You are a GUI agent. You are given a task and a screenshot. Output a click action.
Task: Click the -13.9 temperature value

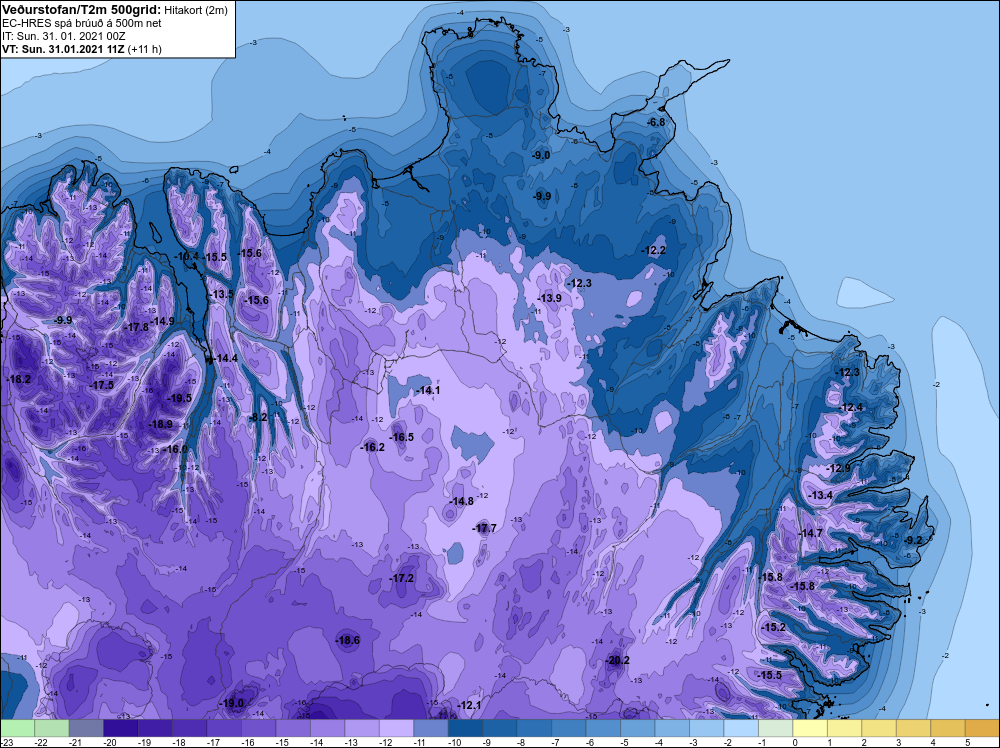(550, 298)
